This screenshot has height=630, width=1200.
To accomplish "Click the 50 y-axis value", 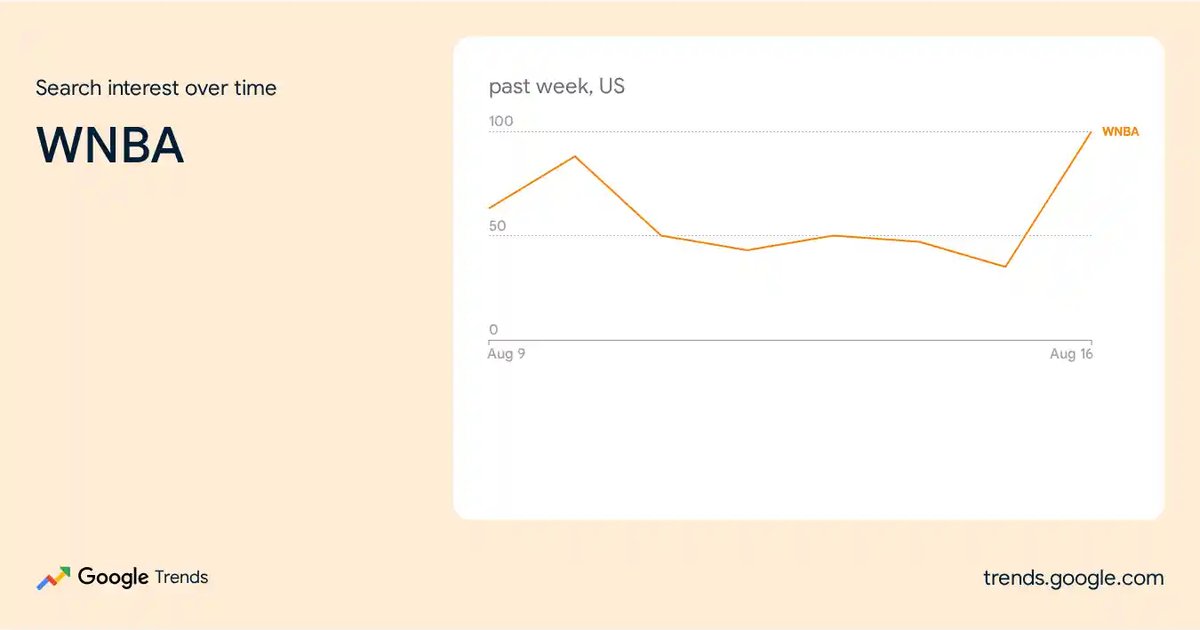I will pyautogui.click(x=497, y=226).
